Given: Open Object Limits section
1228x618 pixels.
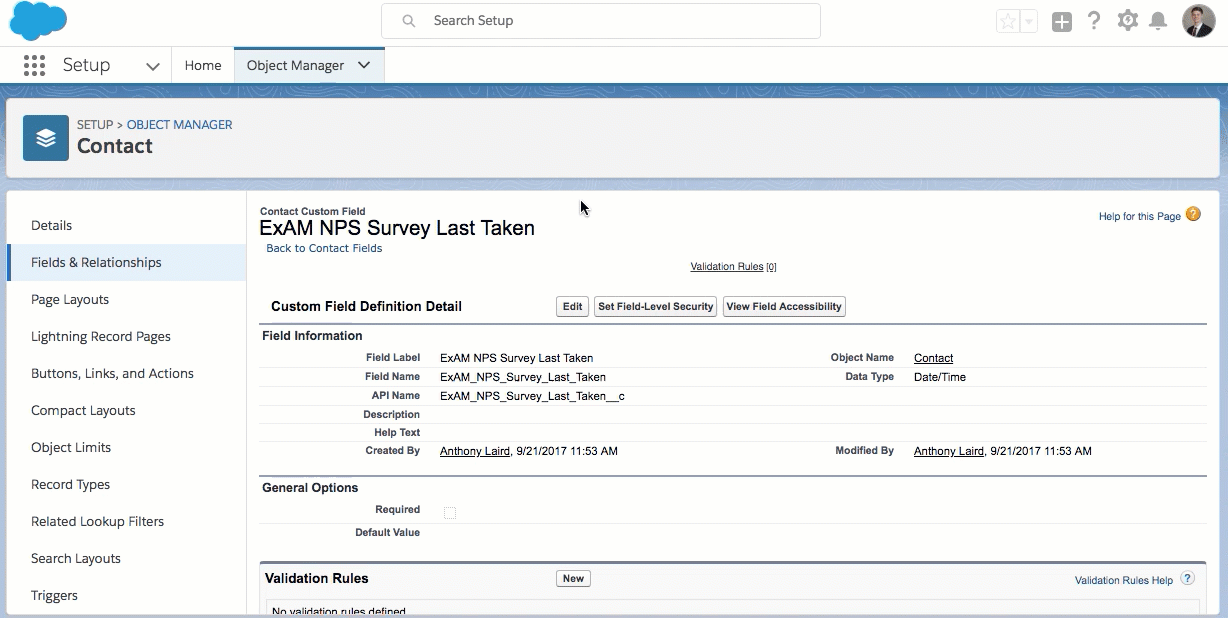Looking at the screenshot, I should pyautogui.click(x=126, y=447).
